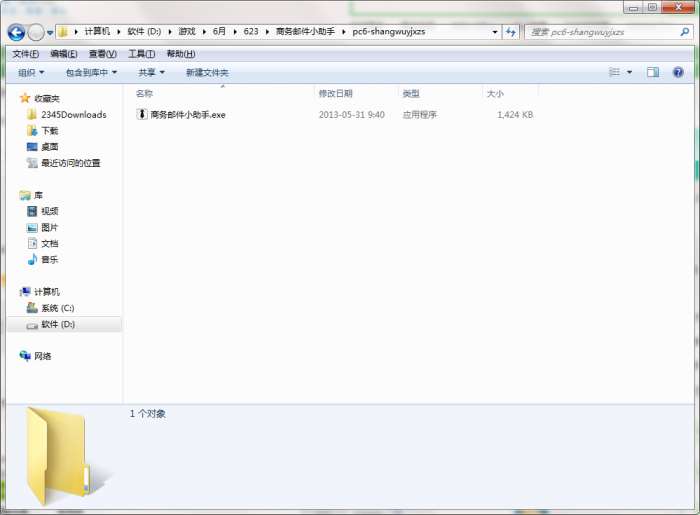Open 2345Downloads in favorites
The image size is (700, 515).
click(x=74, y=115)
